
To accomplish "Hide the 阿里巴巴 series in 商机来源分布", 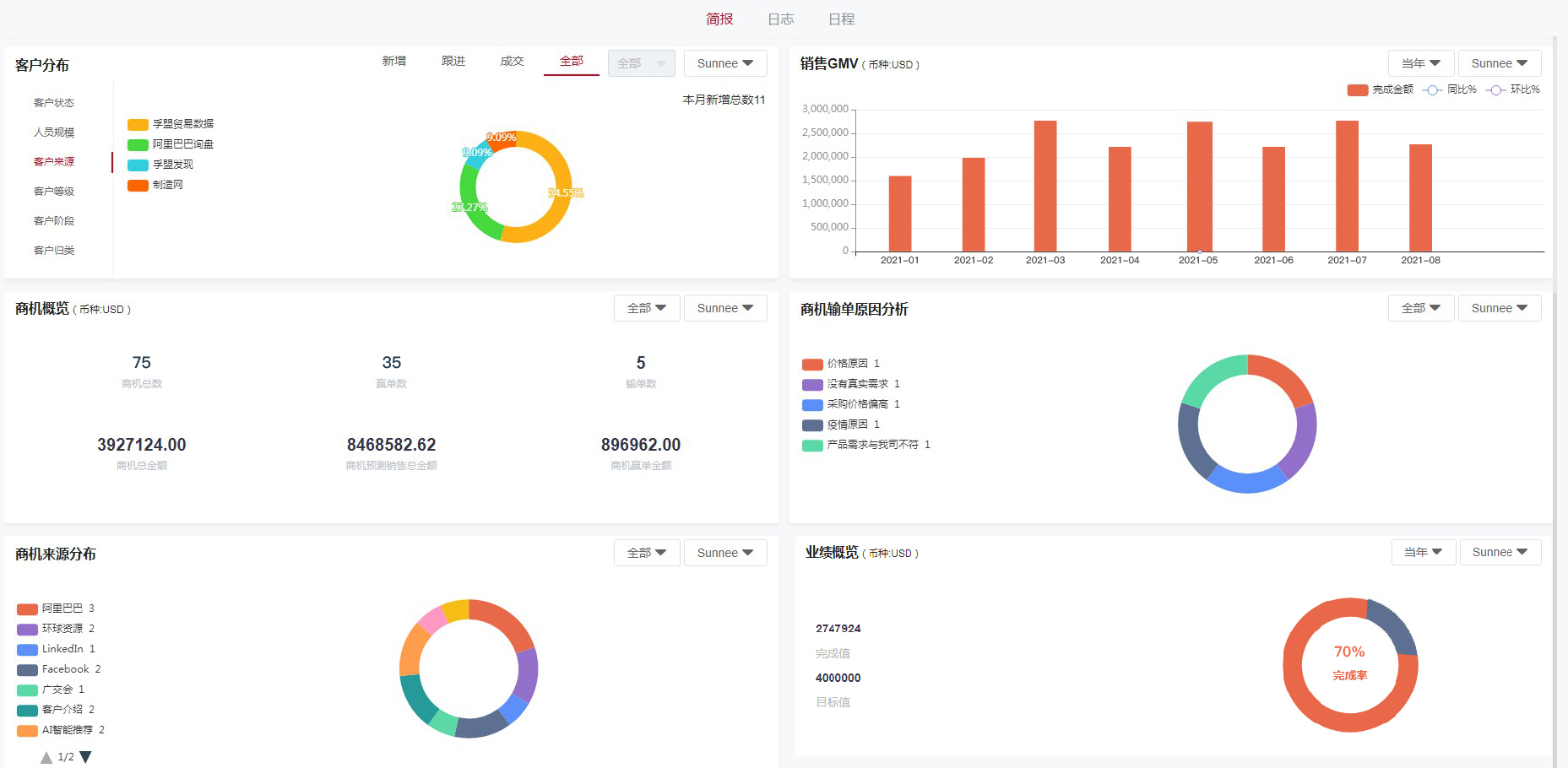I will [52, 608].
